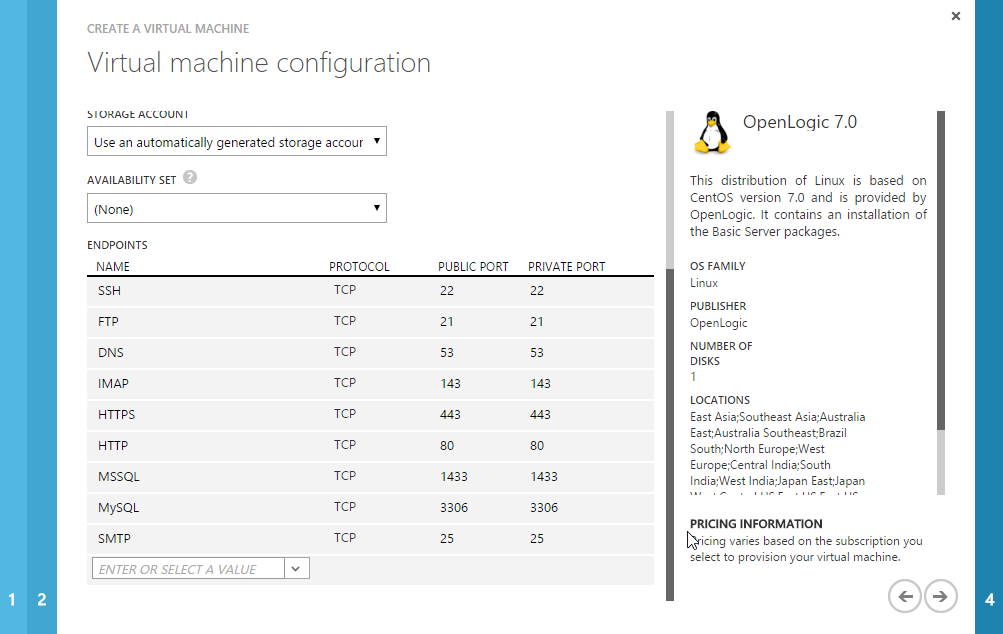Click the availability set help icon

point(190,178)
